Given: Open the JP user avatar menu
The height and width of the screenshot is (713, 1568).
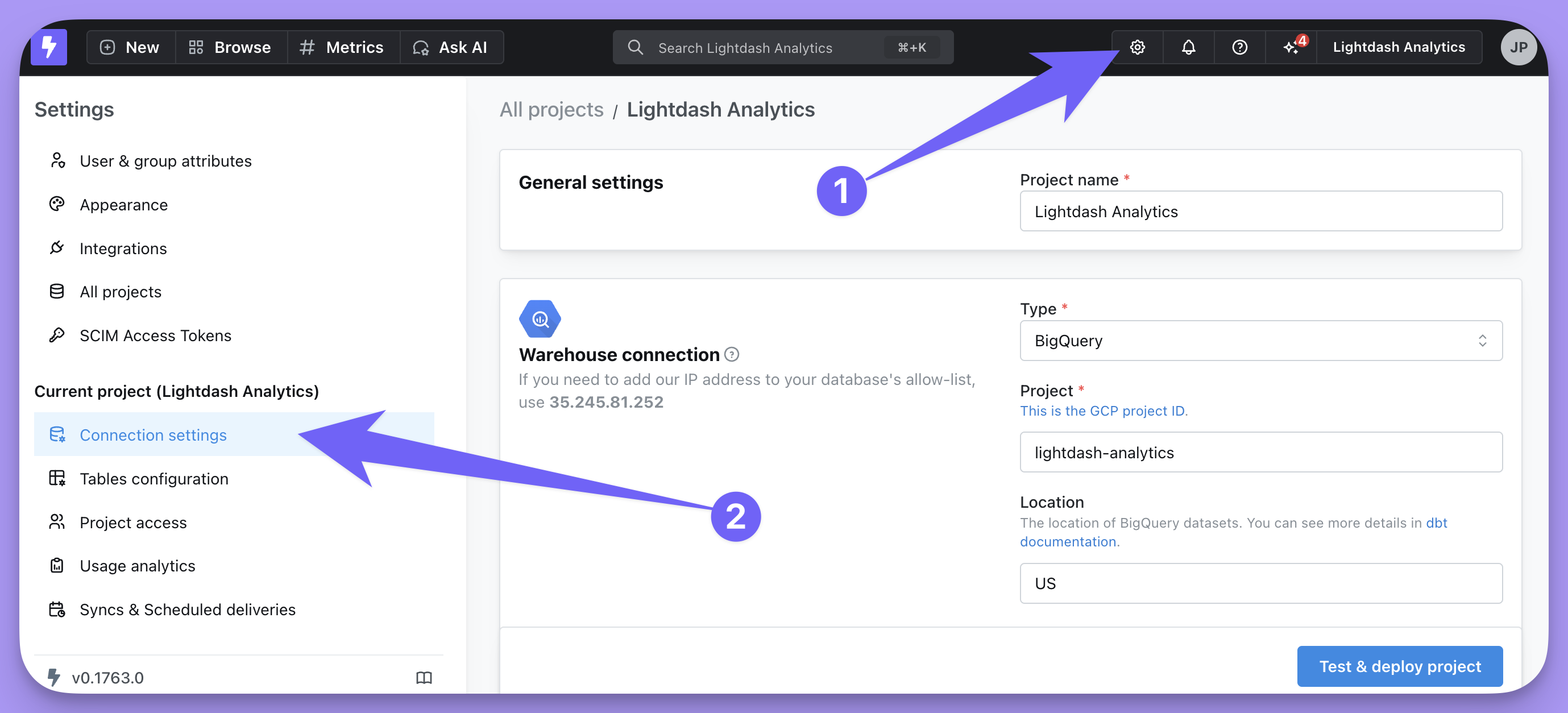Looking at the screenshot, I should 1518,48.
